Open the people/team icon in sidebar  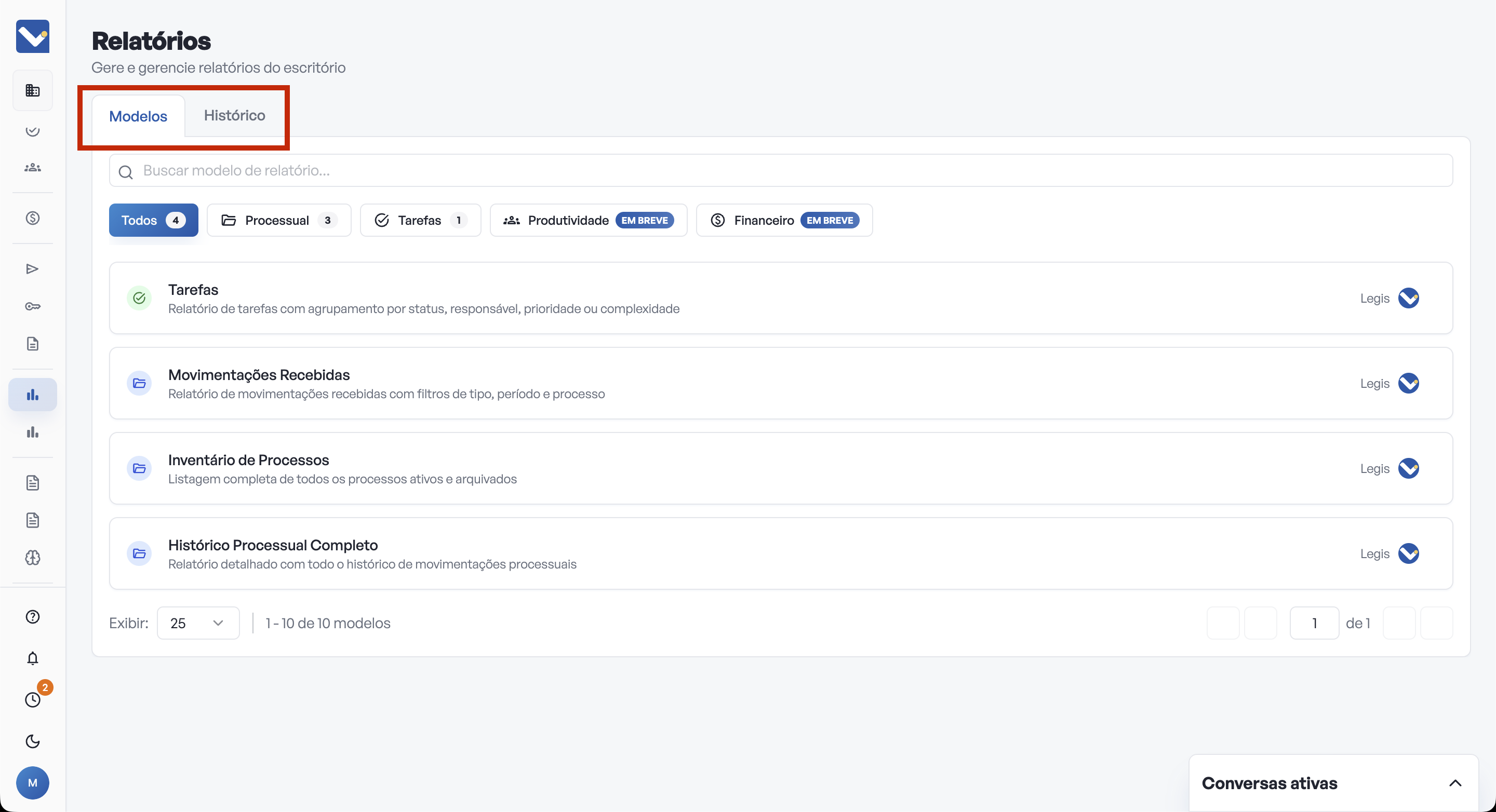coord(33,168)
